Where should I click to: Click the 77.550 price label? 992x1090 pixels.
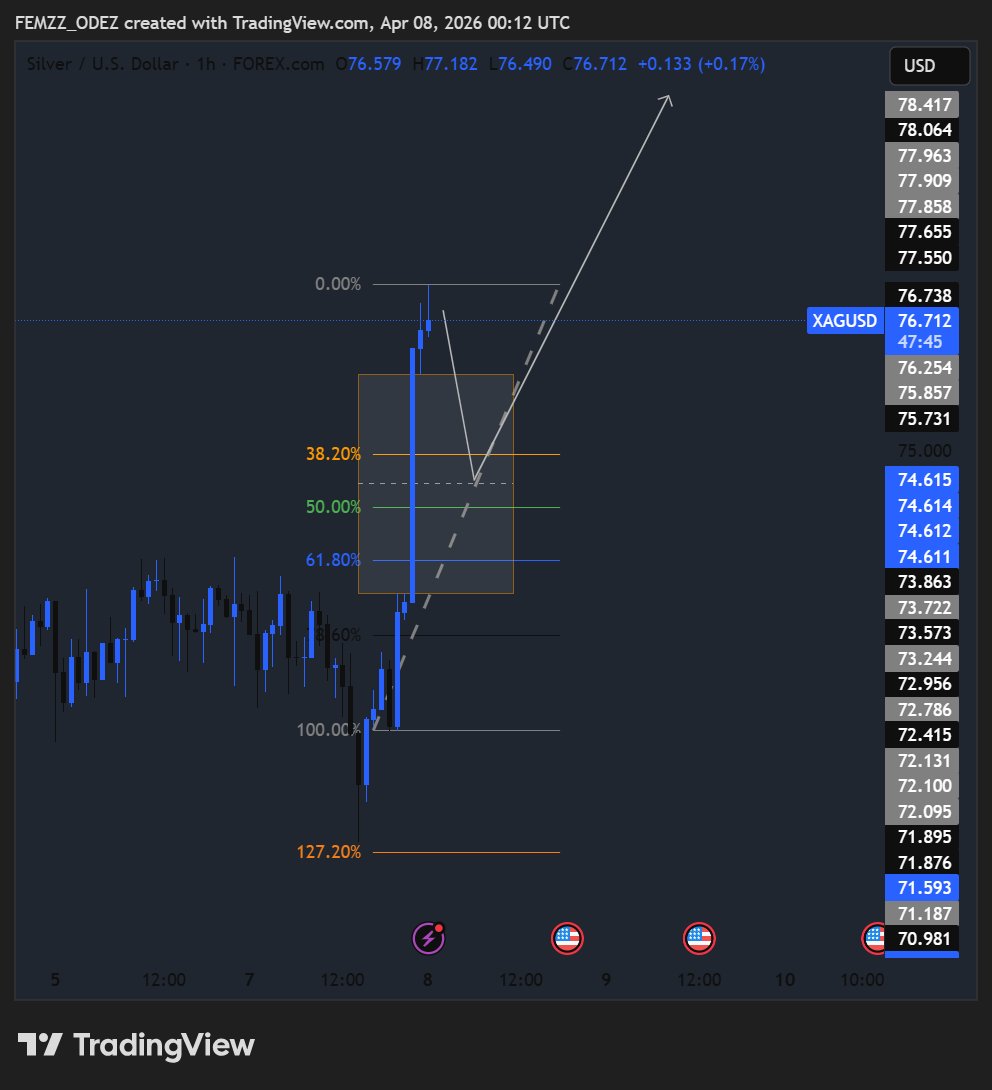(922, 257)
